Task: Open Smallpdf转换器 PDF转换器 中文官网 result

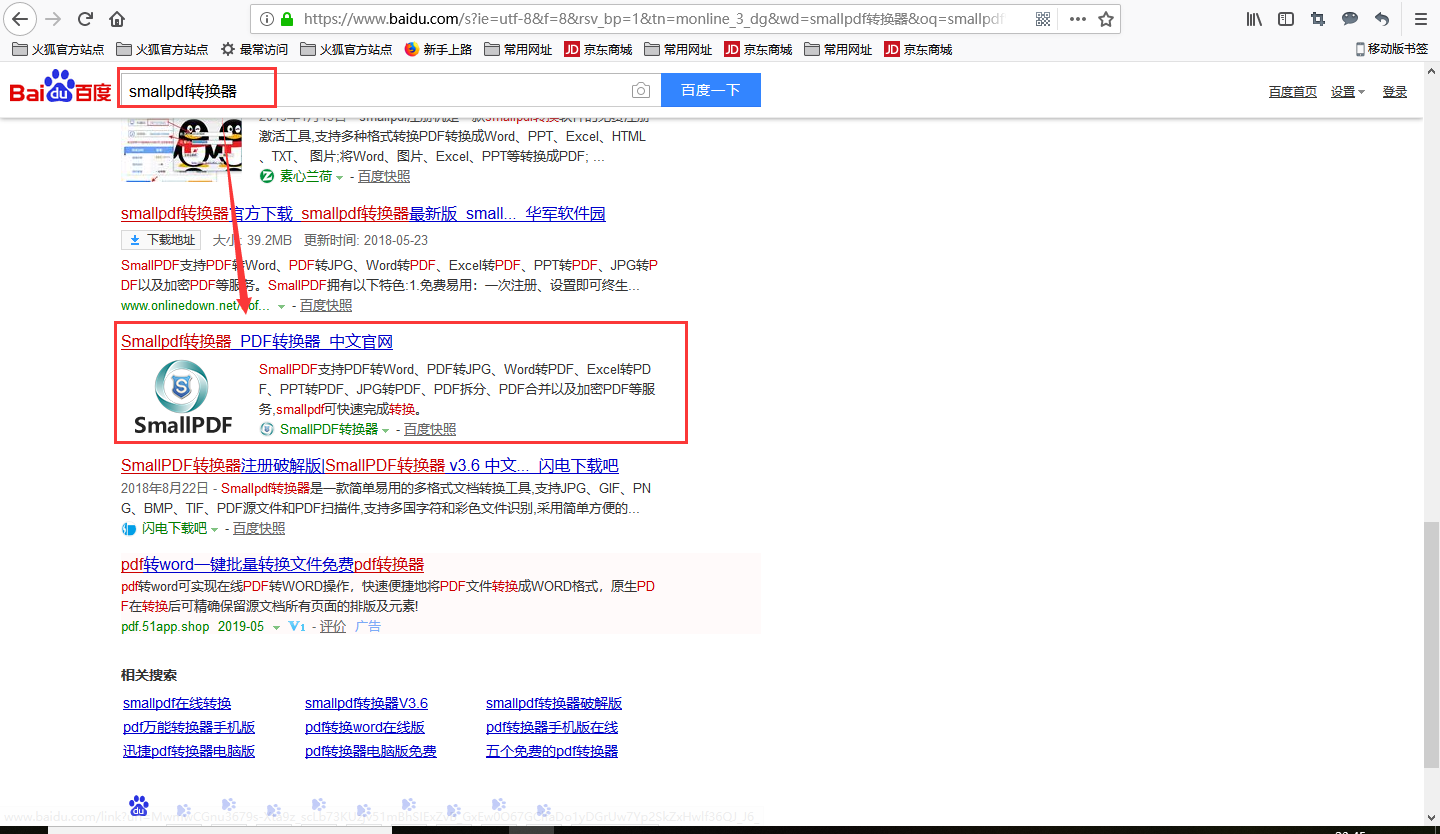Action: click(x=257, y=341)
